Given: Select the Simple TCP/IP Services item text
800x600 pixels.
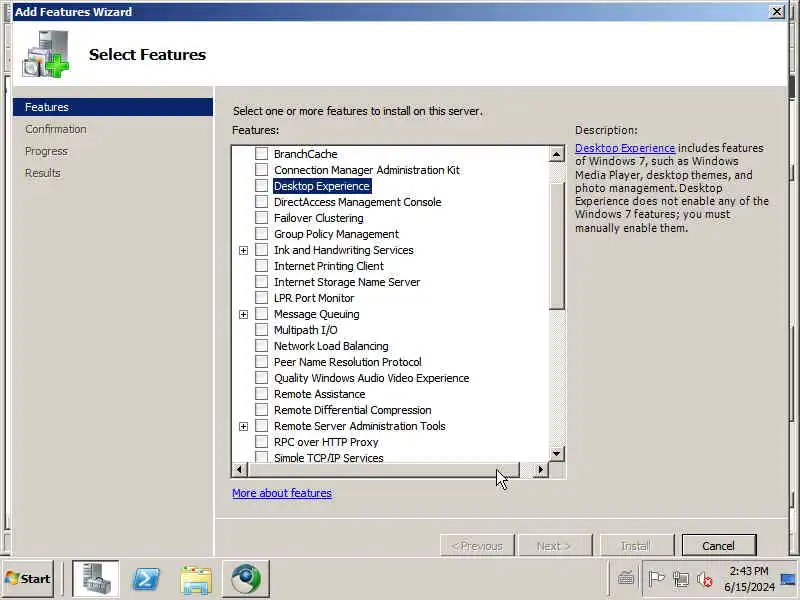Looking at the screenshot, I should tap(329, 458).
